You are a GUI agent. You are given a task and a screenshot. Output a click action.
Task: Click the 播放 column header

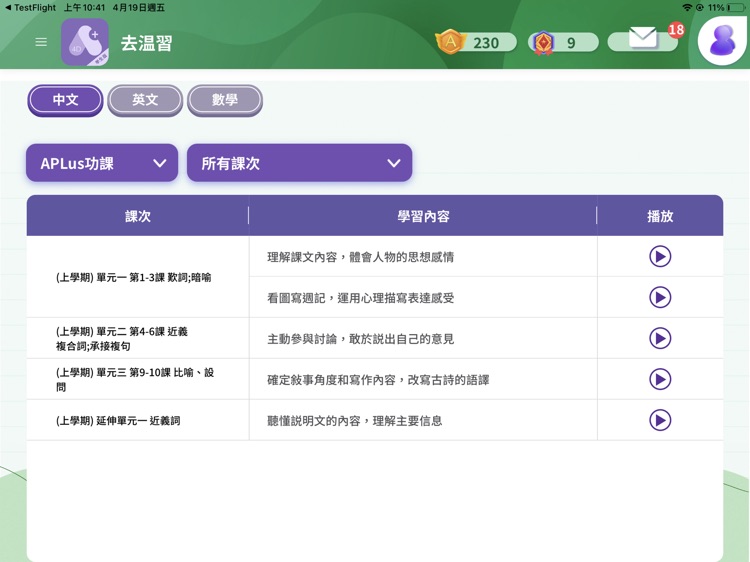[x=660, y=216]
